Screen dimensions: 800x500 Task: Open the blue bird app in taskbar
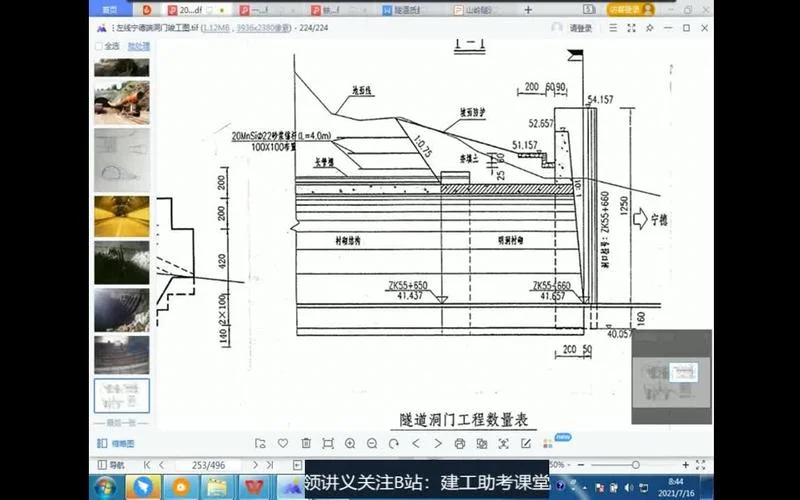click(144, 487)
